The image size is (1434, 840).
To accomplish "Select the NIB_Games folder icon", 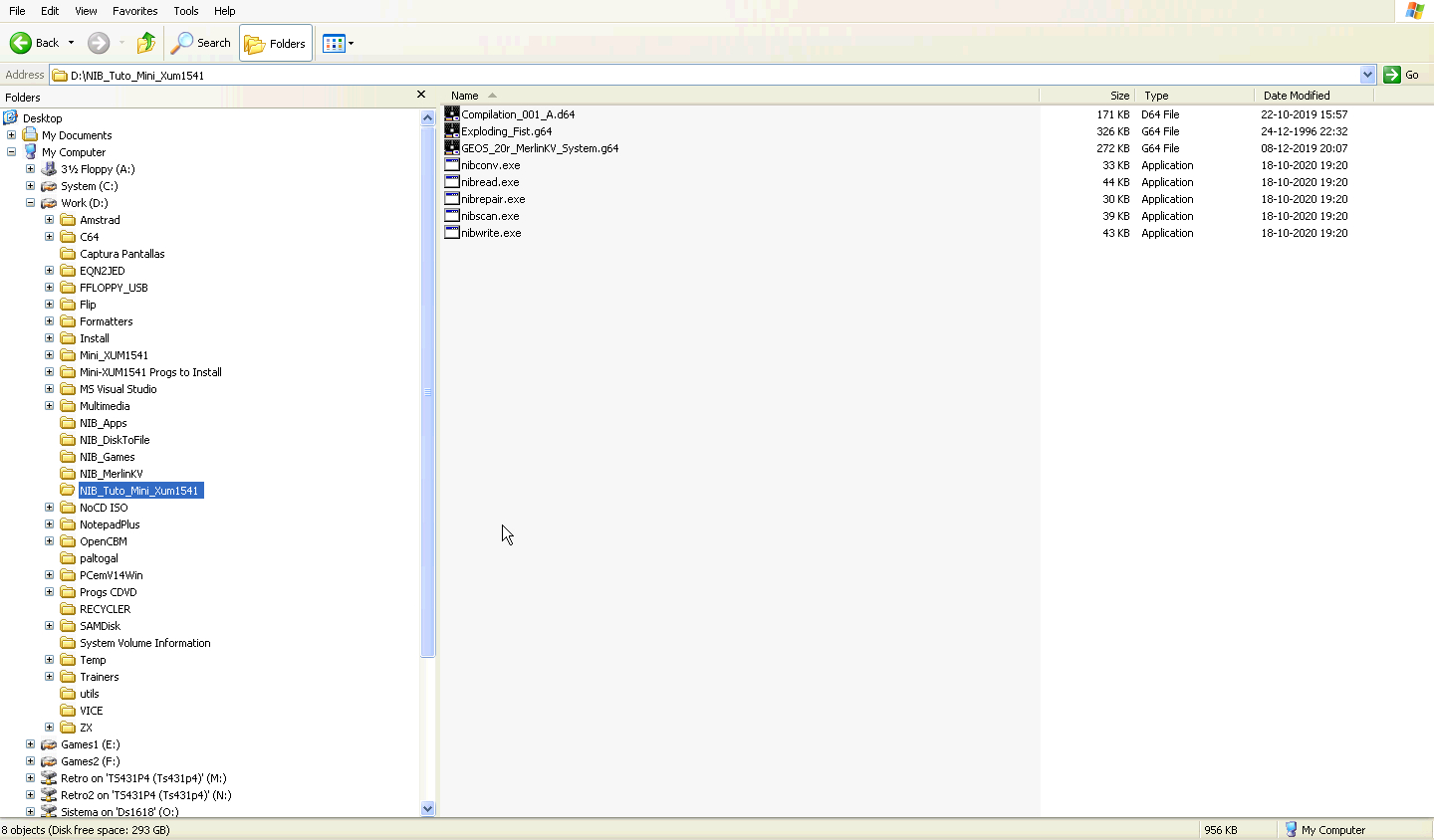I will click(68, 457).
